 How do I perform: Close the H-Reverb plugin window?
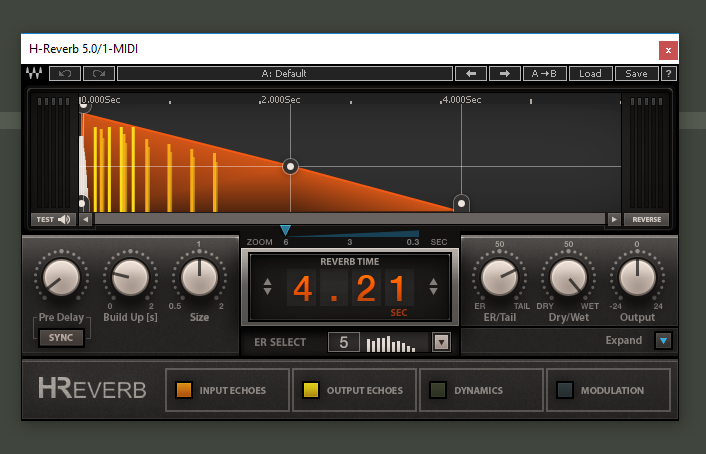click(668, 50)
